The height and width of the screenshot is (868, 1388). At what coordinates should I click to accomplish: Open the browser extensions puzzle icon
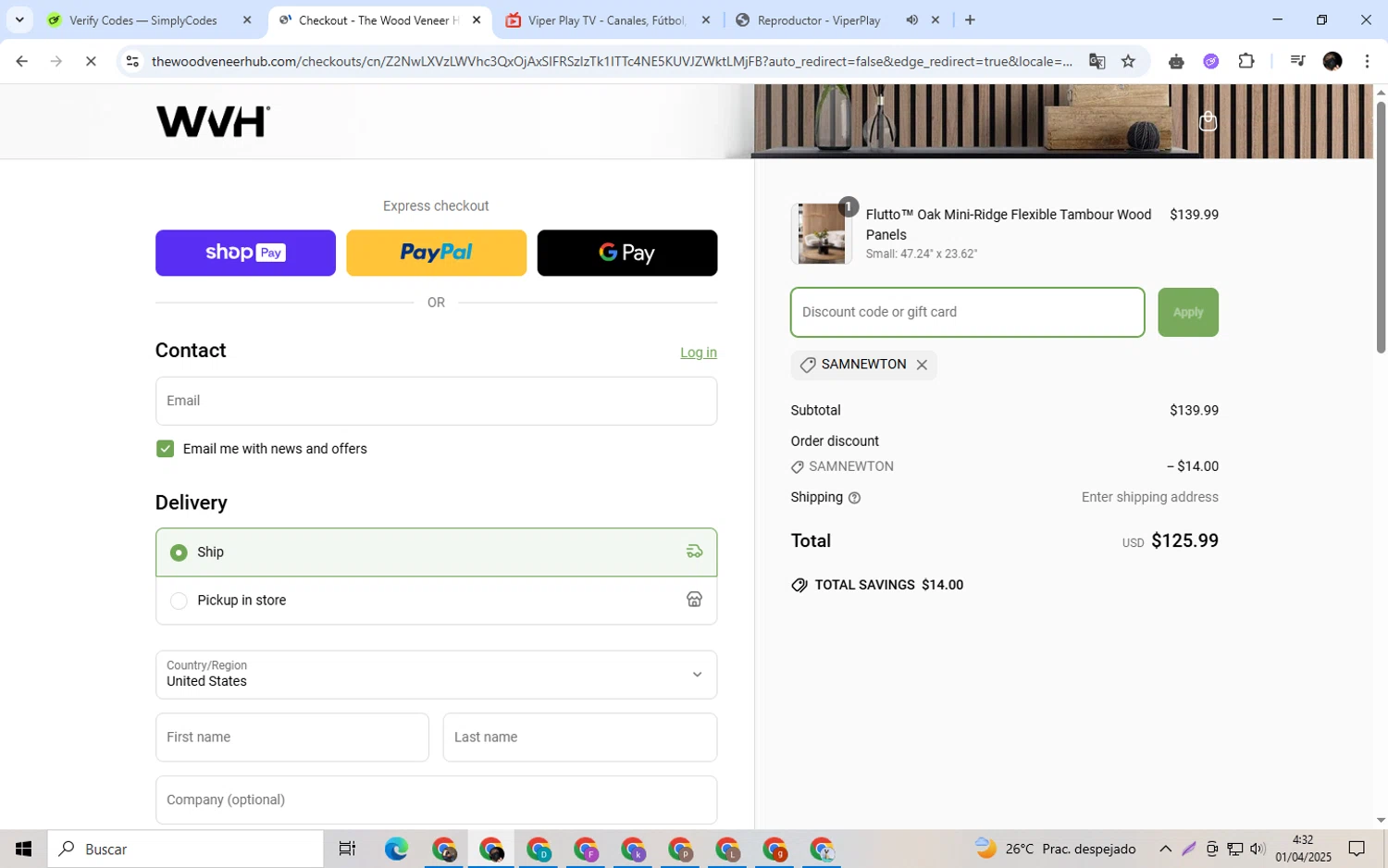pyautogui.click(x=1246, y=61)
